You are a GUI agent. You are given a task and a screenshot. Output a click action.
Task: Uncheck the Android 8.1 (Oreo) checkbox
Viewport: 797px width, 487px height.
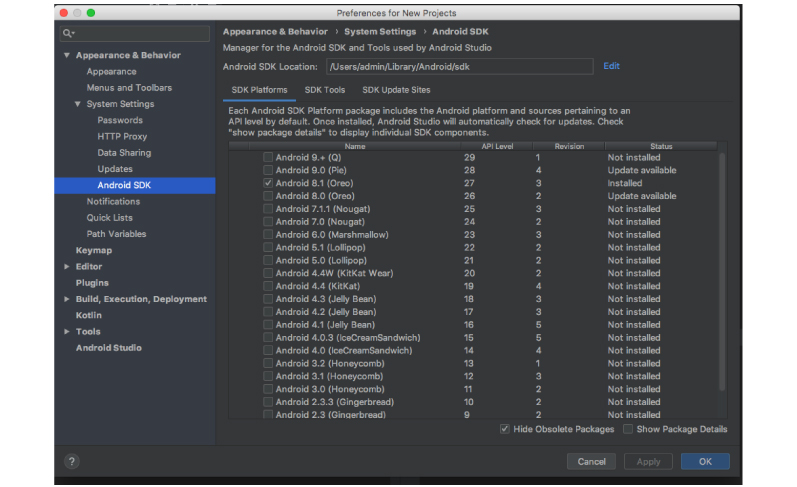[x=267, y=184]
